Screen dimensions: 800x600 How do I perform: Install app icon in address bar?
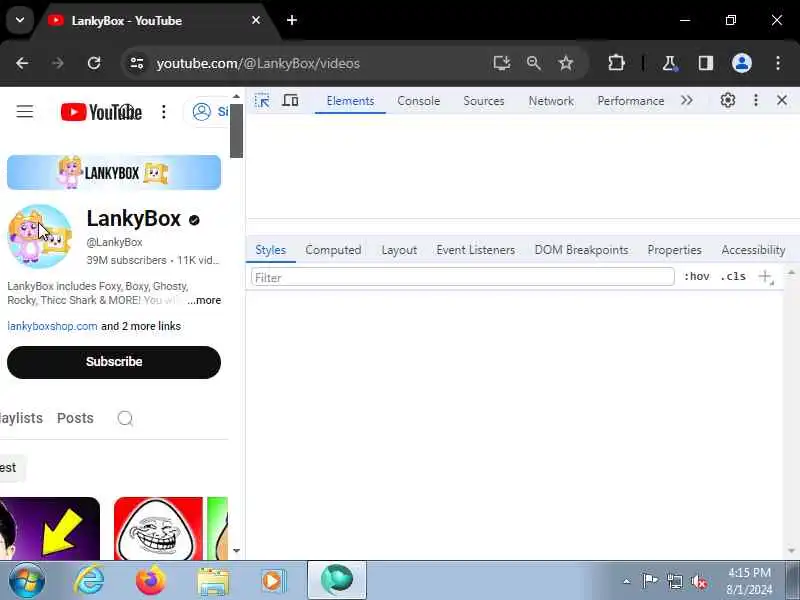coord(502,63)
